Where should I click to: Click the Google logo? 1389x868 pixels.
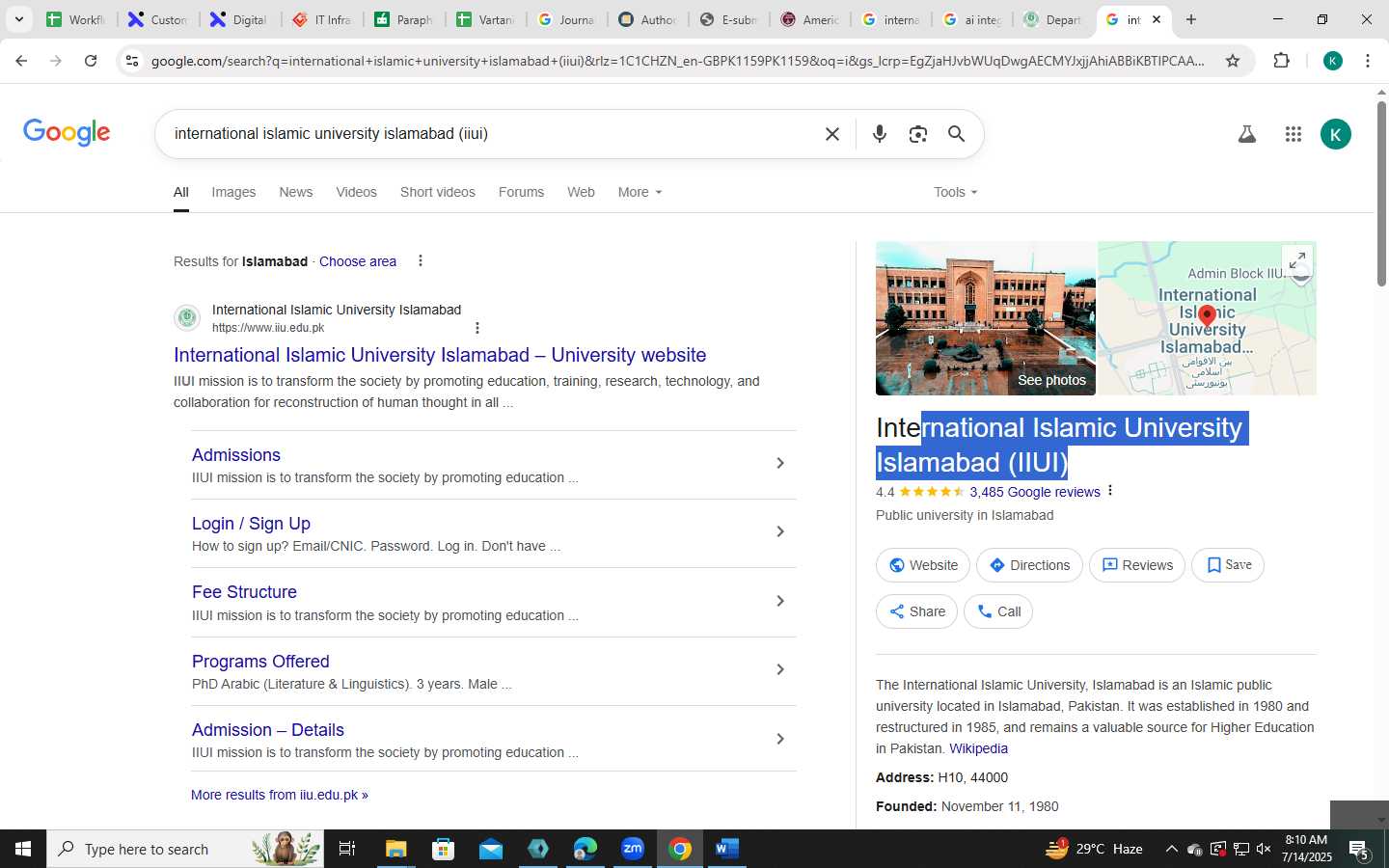[x=67, y=132]
